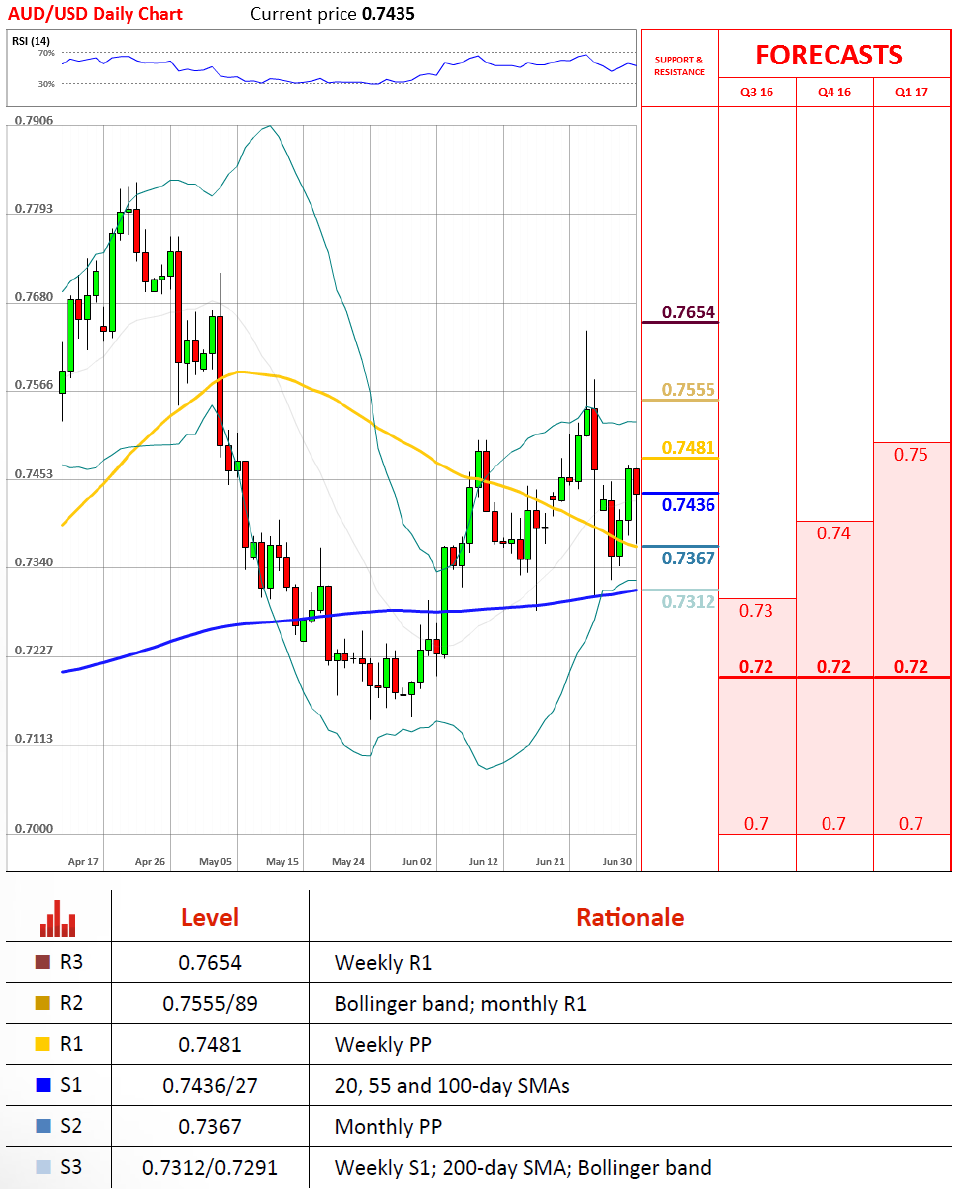Screen dimensions: 962x1189
Task: Click the Q1 17 forecast column header
Action: tap(911, 92)
